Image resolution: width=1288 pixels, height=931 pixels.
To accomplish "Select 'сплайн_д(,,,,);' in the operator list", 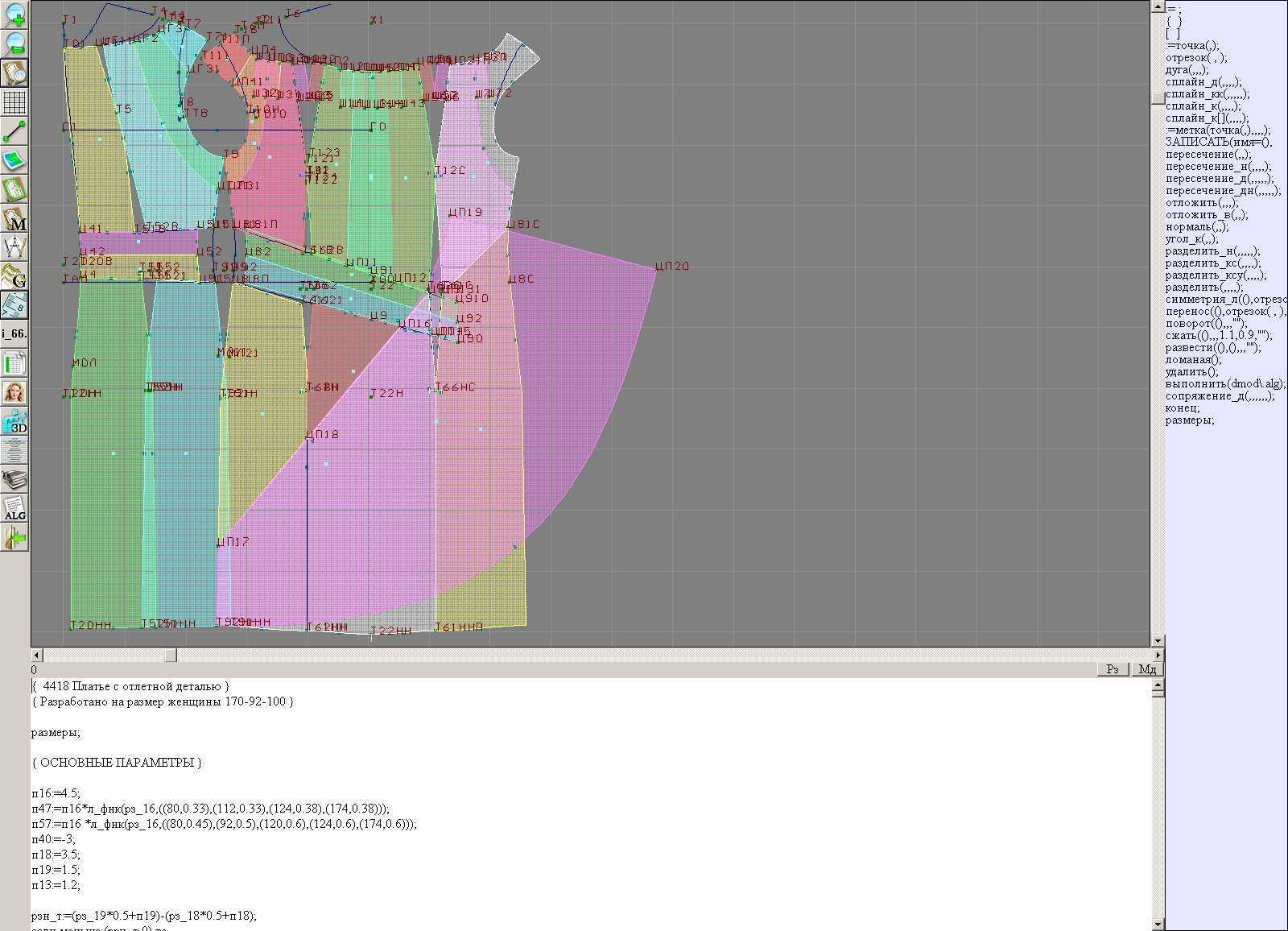I will [x=1203, y=82].
